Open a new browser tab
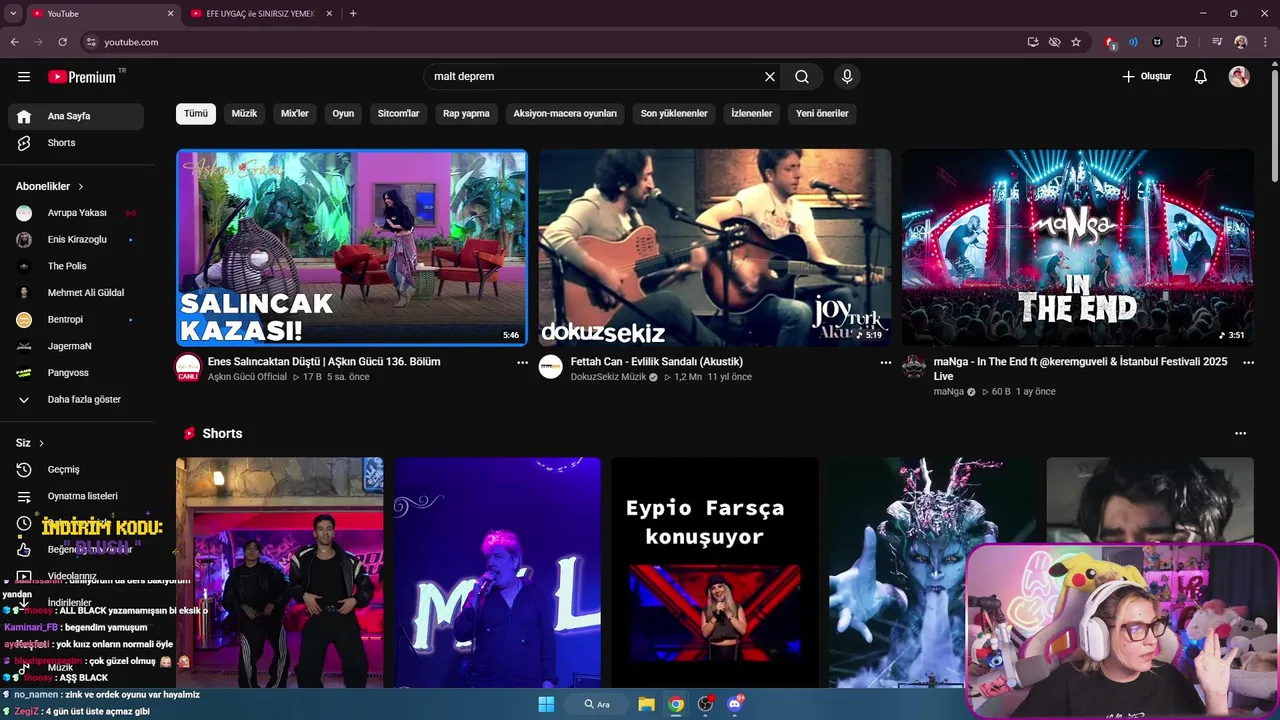The image size is (1280, 720). 353,14
